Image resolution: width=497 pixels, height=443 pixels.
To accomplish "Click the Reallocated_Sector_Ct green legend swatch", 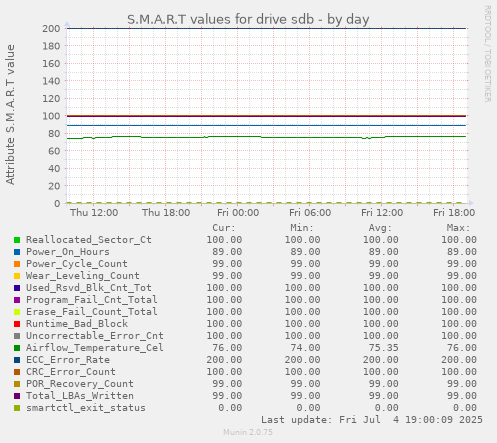I will tap(17, 240).
